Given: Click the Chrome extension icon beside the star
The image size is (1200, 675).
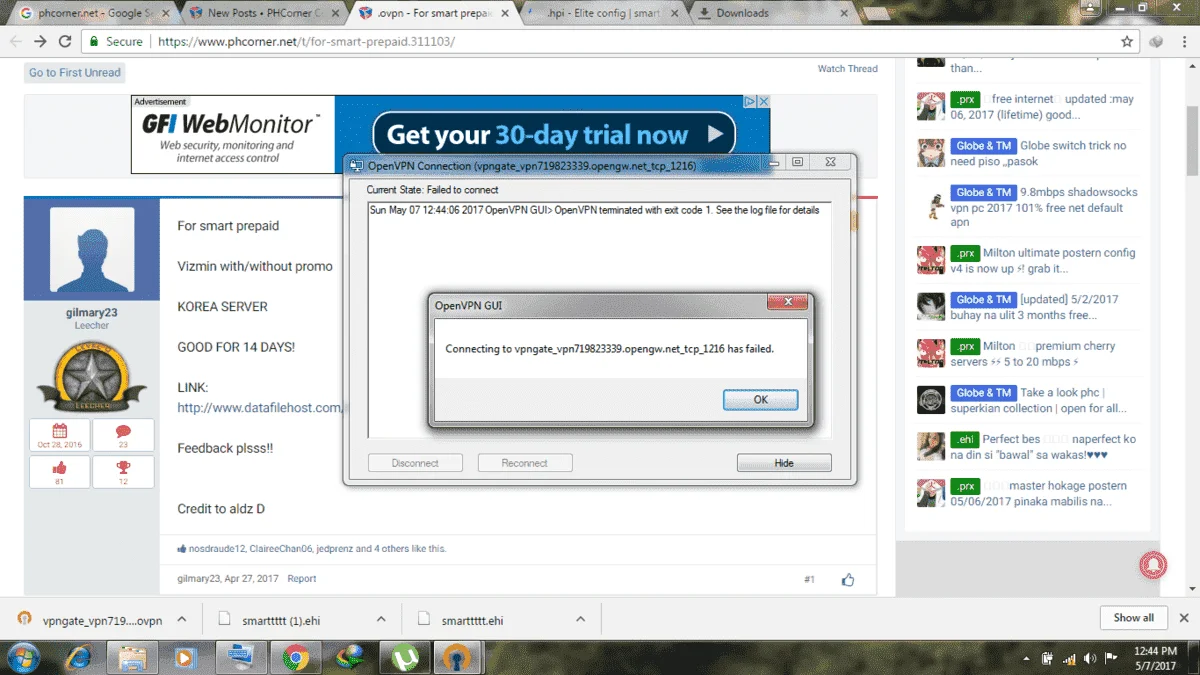Looking at the screenshot, I should coord(1157,42).
